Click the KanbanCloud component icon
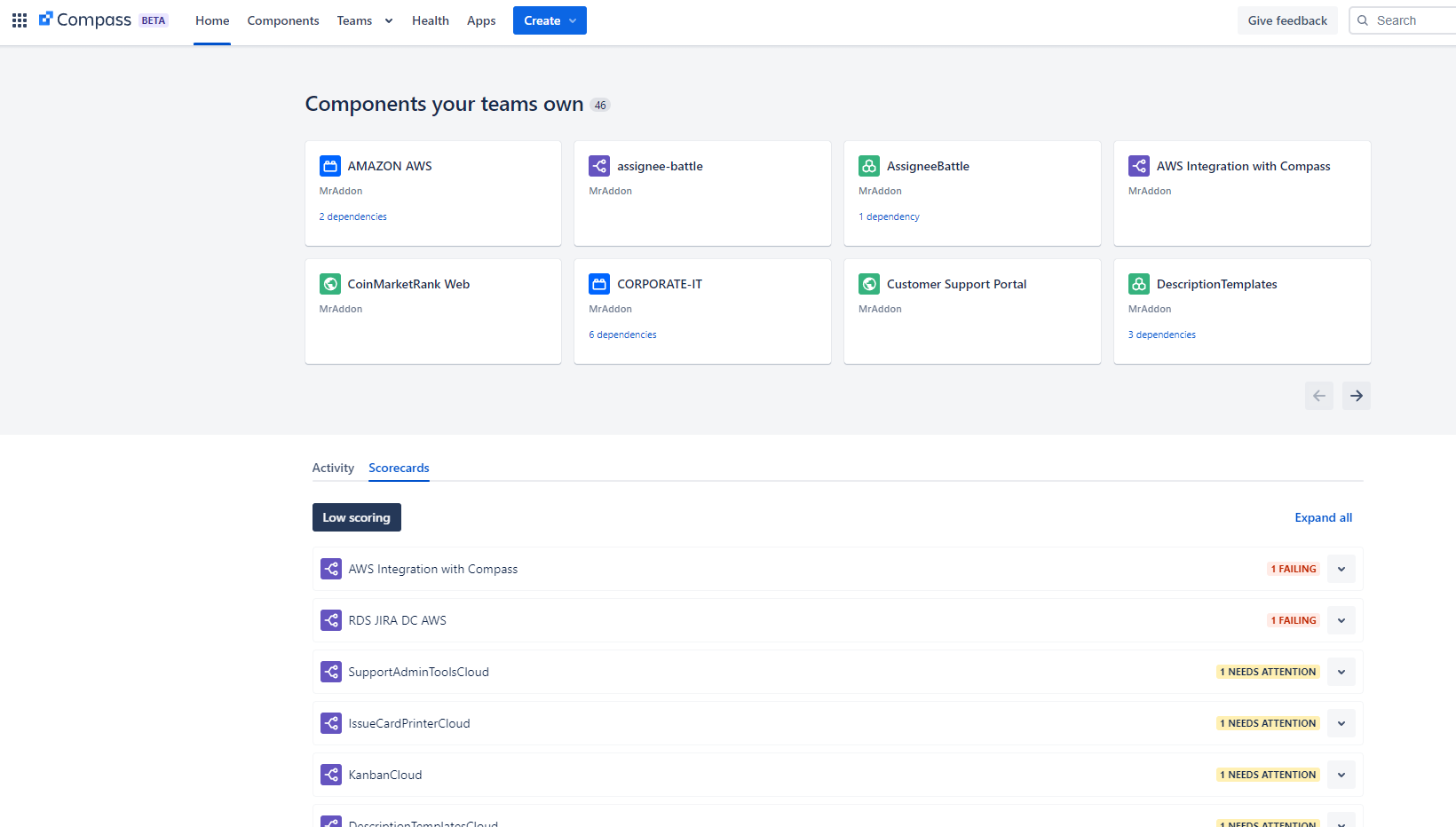This screenshot has height=827, width=1456. (x=331, y=775)
